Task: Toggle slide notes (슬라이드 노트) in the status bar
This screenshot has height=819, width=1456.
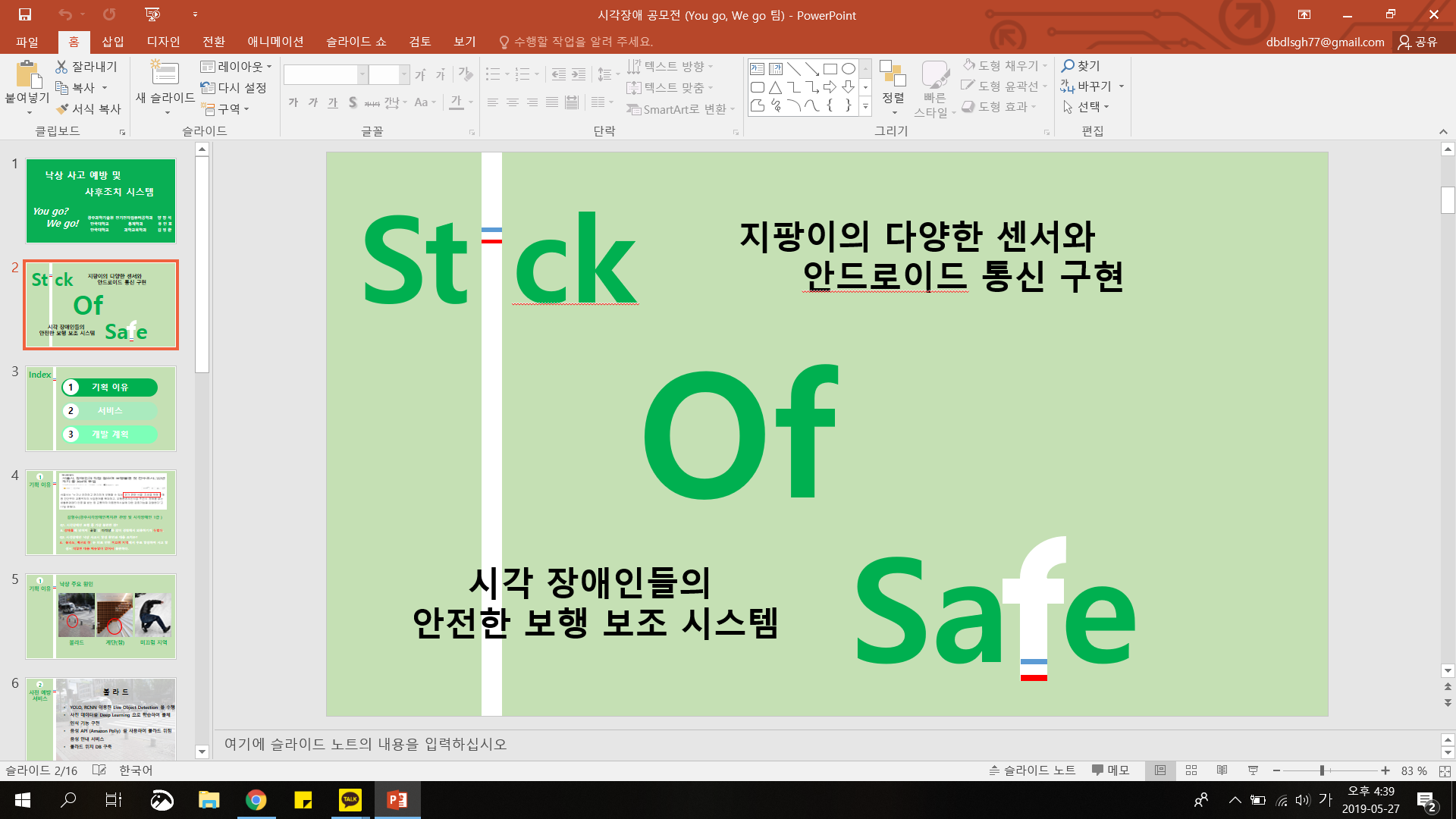Action: 1032,770
